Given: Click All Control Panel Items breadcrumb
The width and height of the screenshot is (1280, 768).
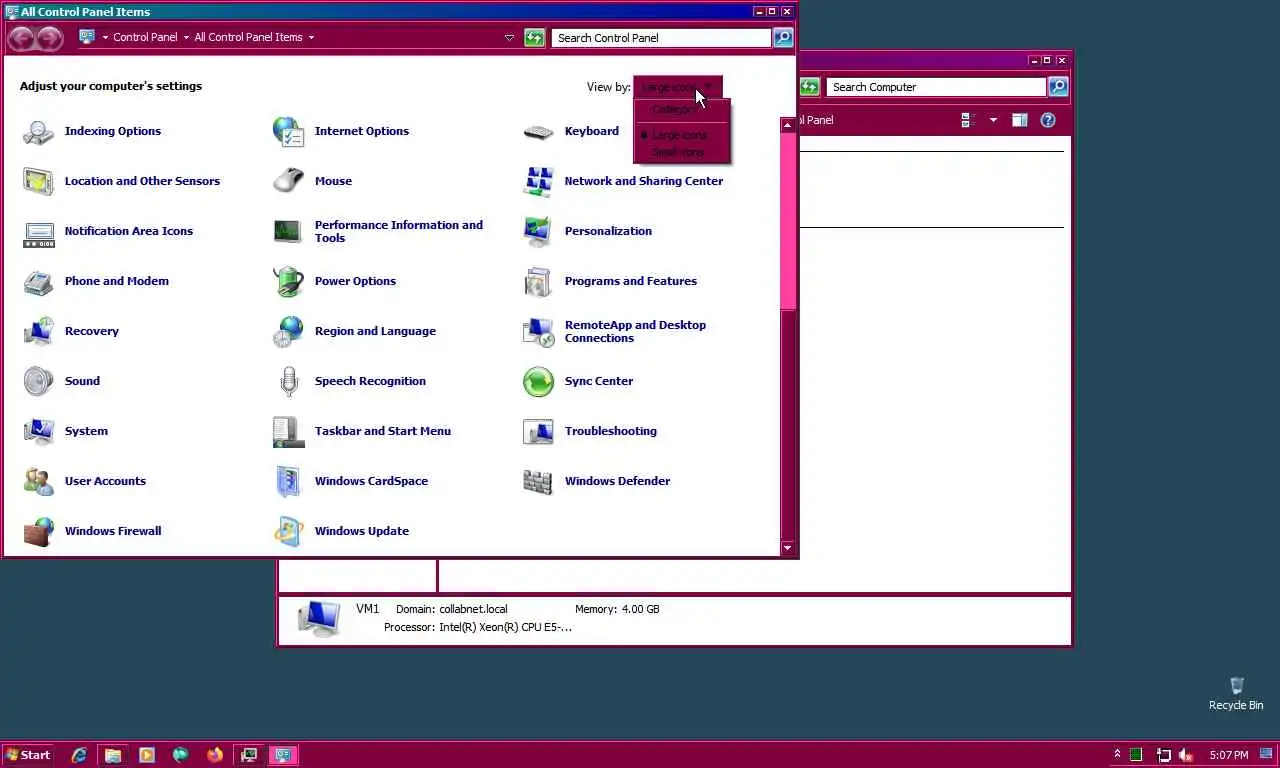Looking at the screenshot, I should (x=248, y=38).
